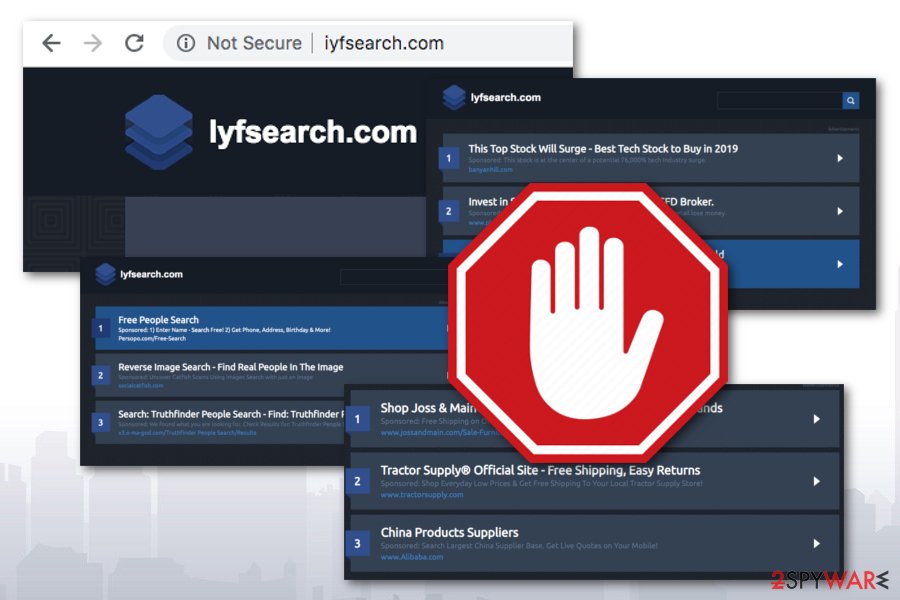Click the search field in lower-left window
Screen dimensions: 900x600
(394, 277)
